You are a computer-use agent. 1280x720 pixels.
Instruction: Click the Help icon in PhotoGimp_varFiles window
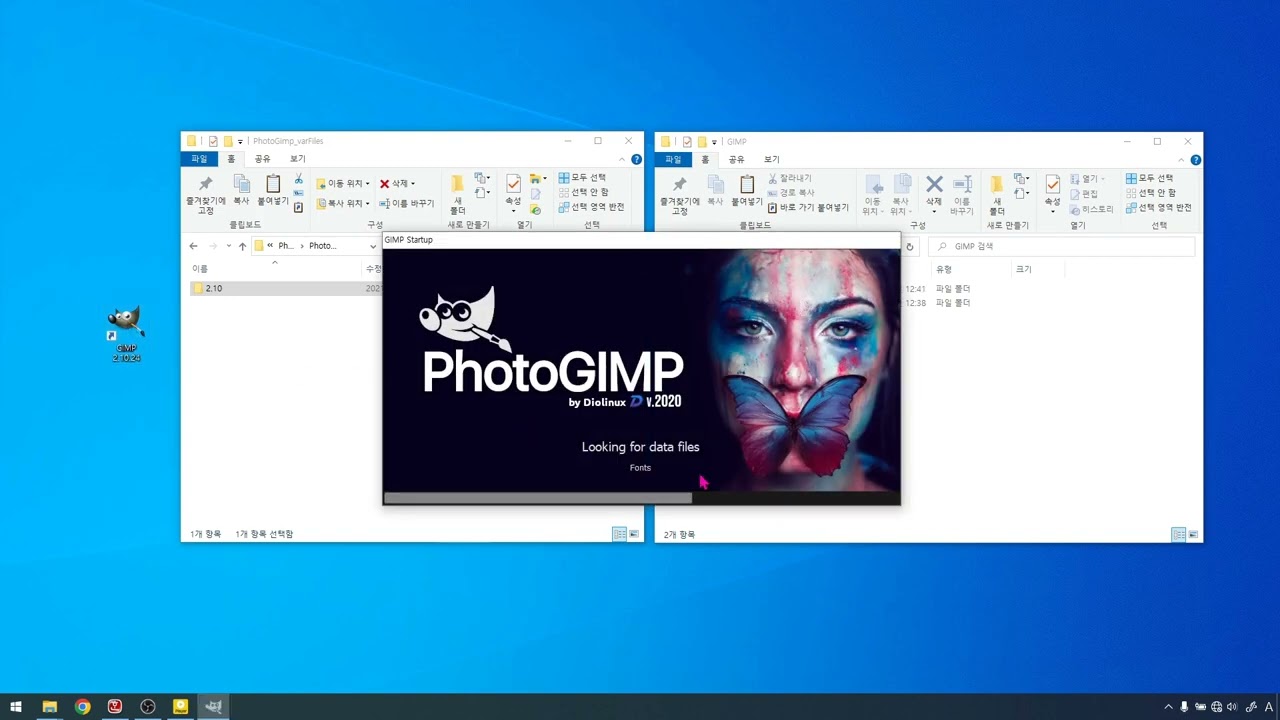[x=636, y=159]
